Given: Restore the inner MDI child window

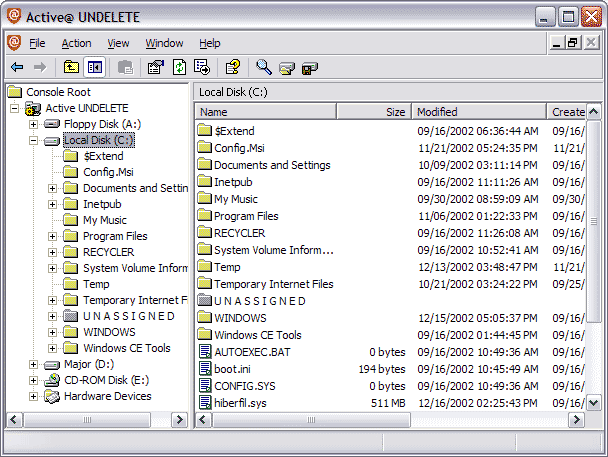Looking at the screenshot, I should pos(573,42).
